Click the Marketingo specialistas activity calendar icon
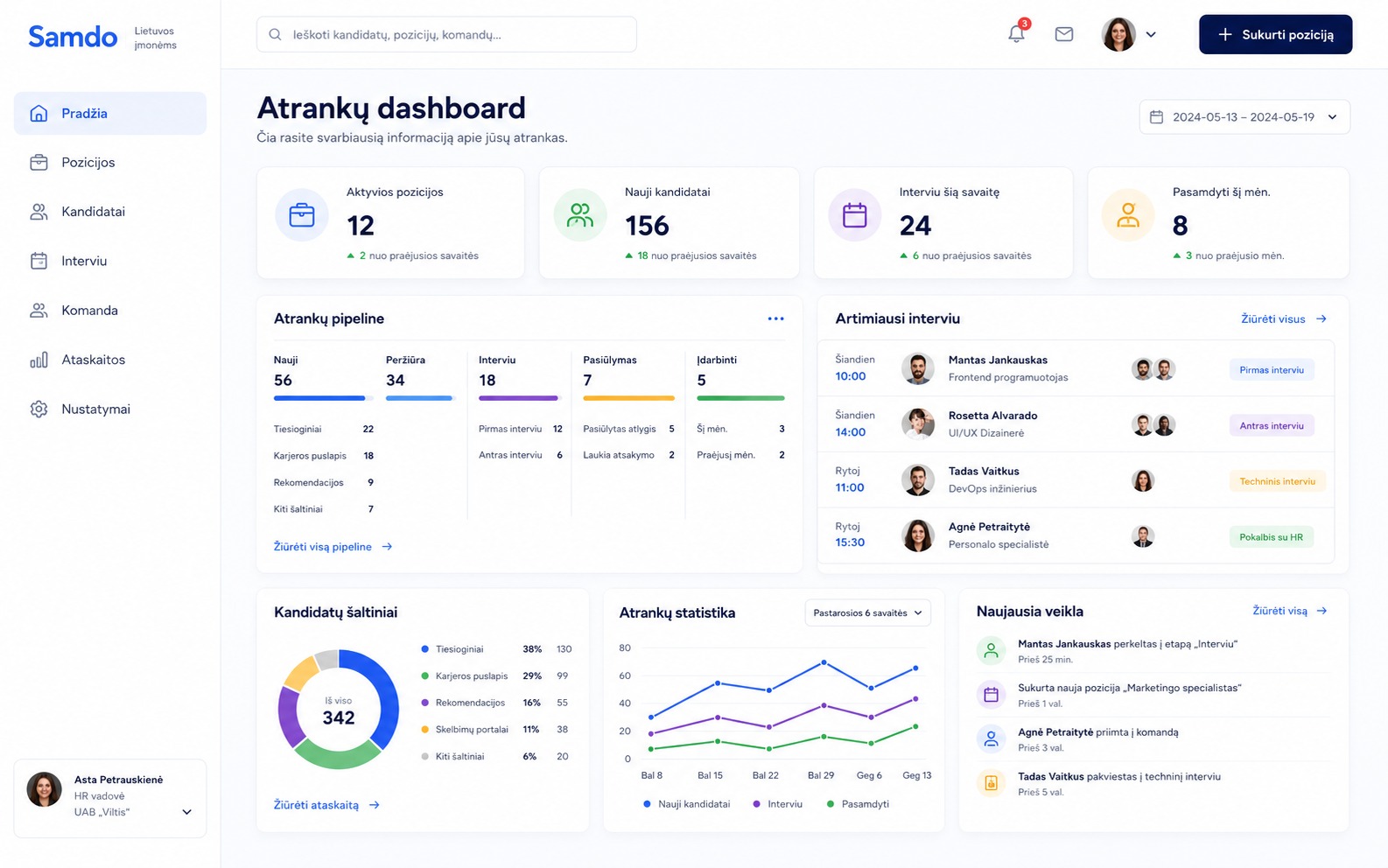 [x=991, y=695]
